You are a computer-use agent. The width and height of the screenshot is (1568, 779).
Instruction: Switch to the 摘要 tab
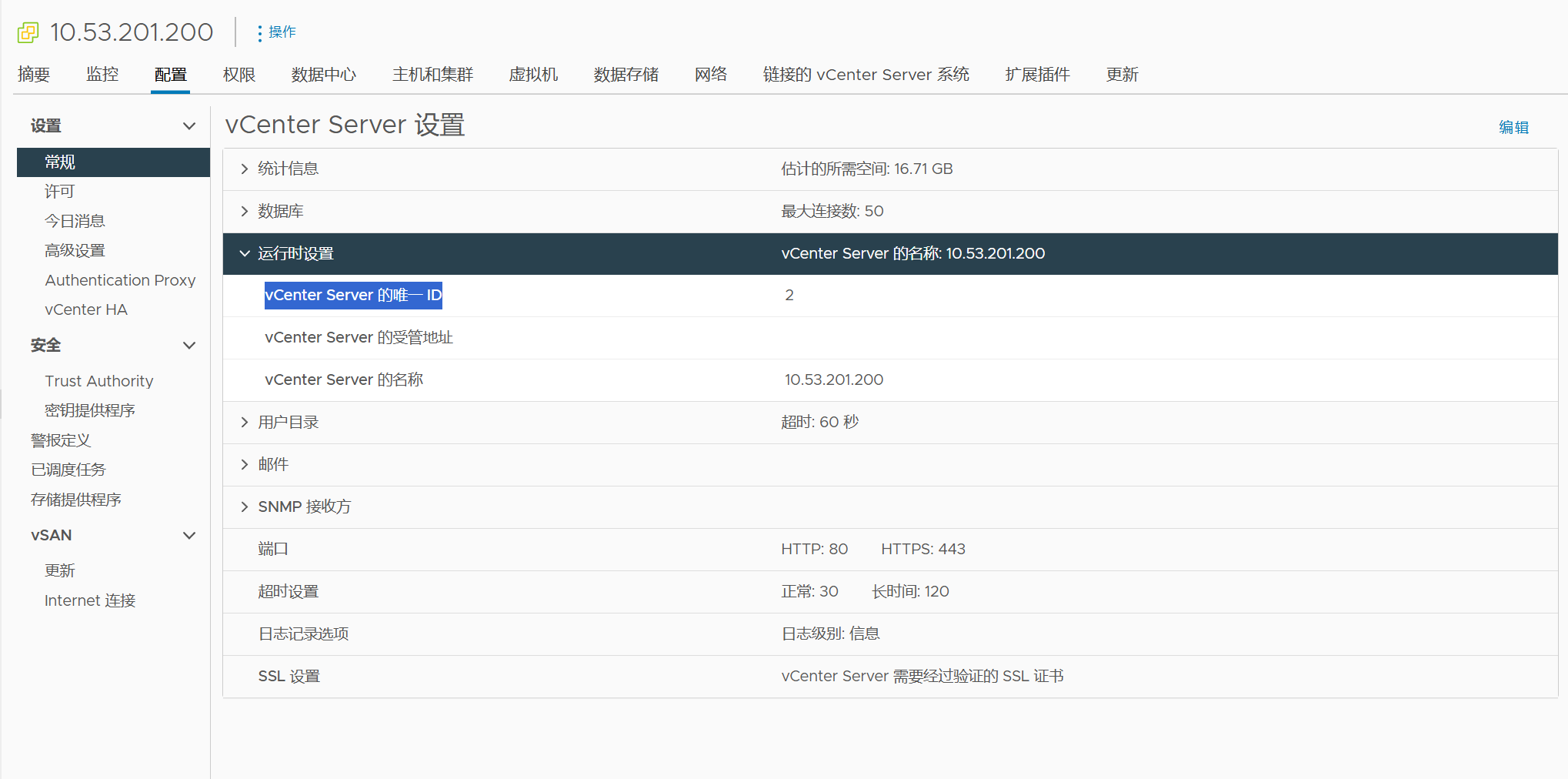34,75
